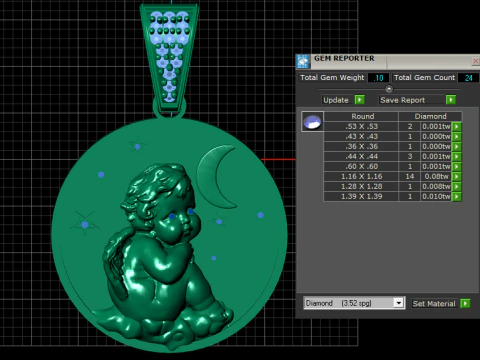Image resolution: width=480 pixels, height=360 pixels.
Task: Select the crescent moon on the pendant
Action: [x=208, y=177]
